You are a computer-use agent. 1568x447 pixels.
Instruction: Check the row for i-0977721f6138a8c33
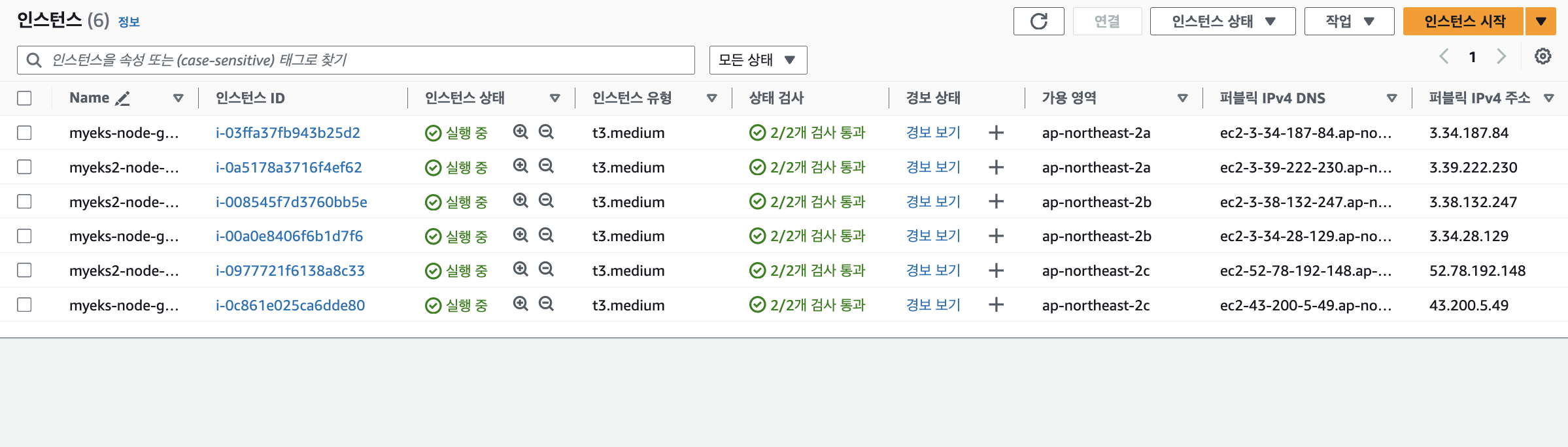24,270
